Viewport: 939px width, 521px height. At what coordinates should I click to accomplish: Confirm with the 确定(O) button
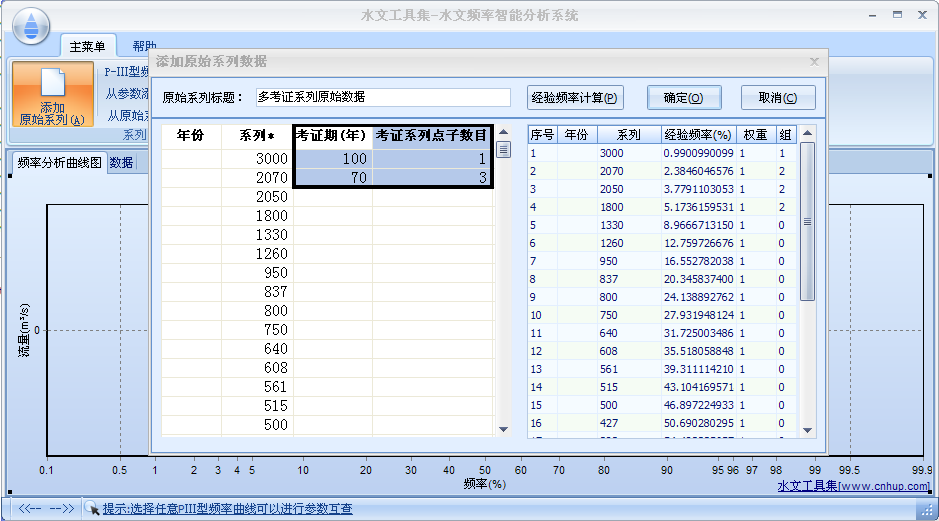[684, 98]
